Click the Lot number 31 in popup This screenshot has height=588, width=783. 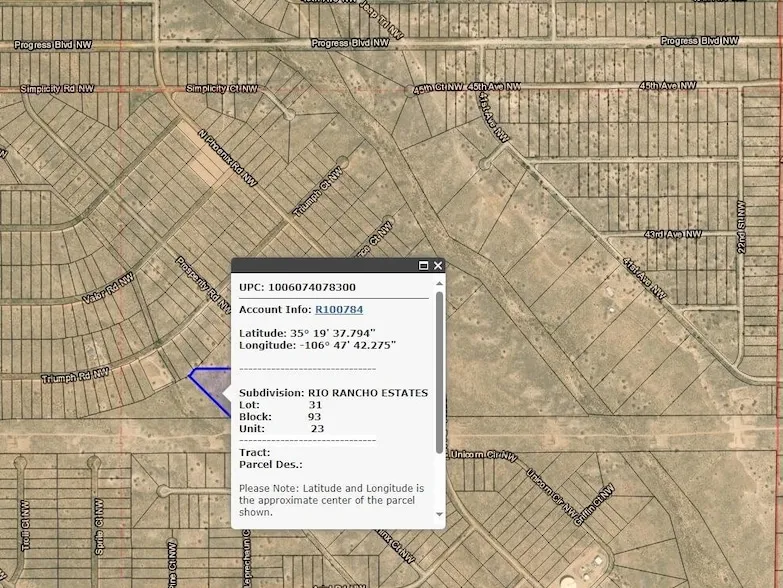[x=315, y=405]
